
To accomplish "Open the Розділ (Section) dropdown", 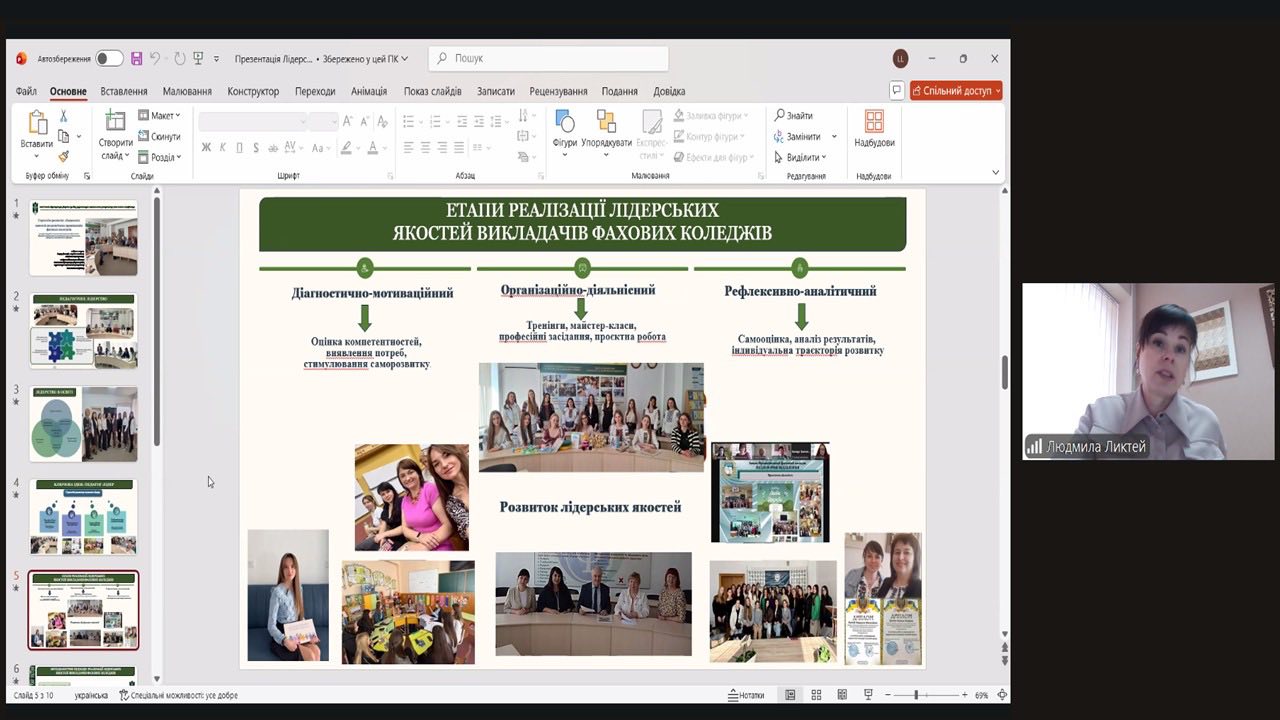I will point(160,157).
